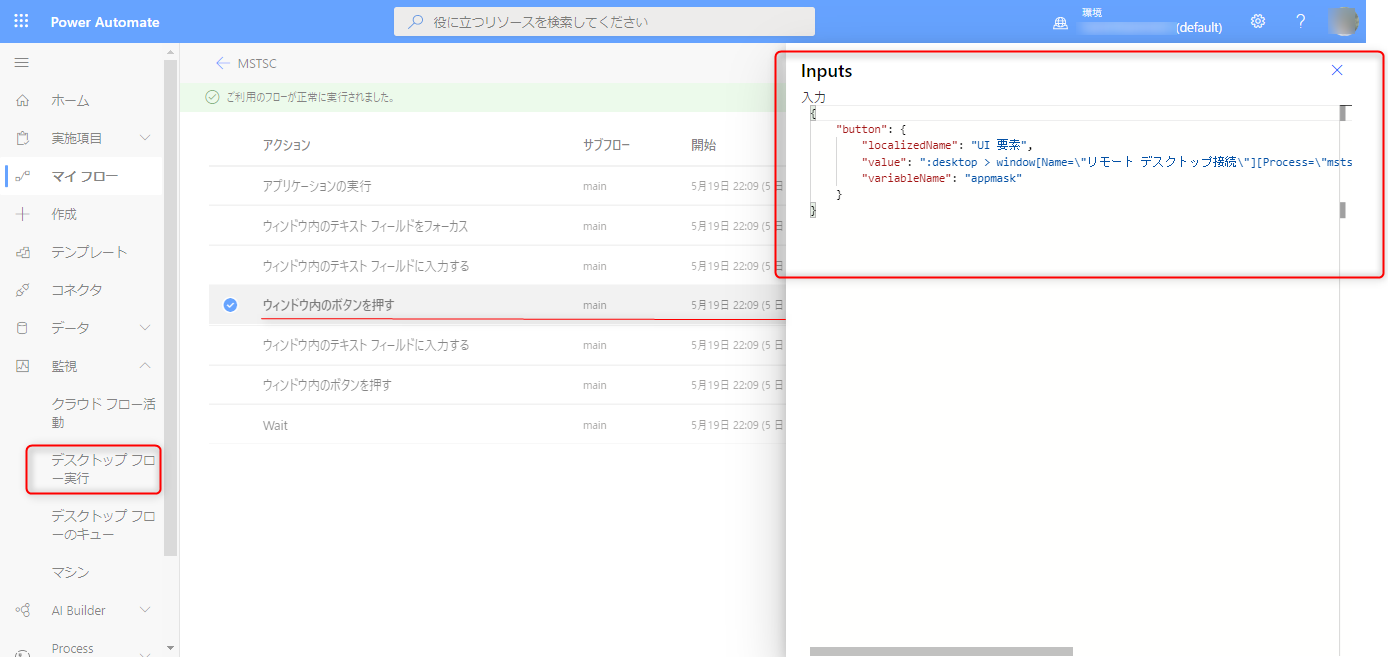Screen dimensions: 1388x657
Task: Uncheck the selected ウィンドウ内のボタンを押す row checkmark
Action: pyautogui.click(x=230, y=305)
